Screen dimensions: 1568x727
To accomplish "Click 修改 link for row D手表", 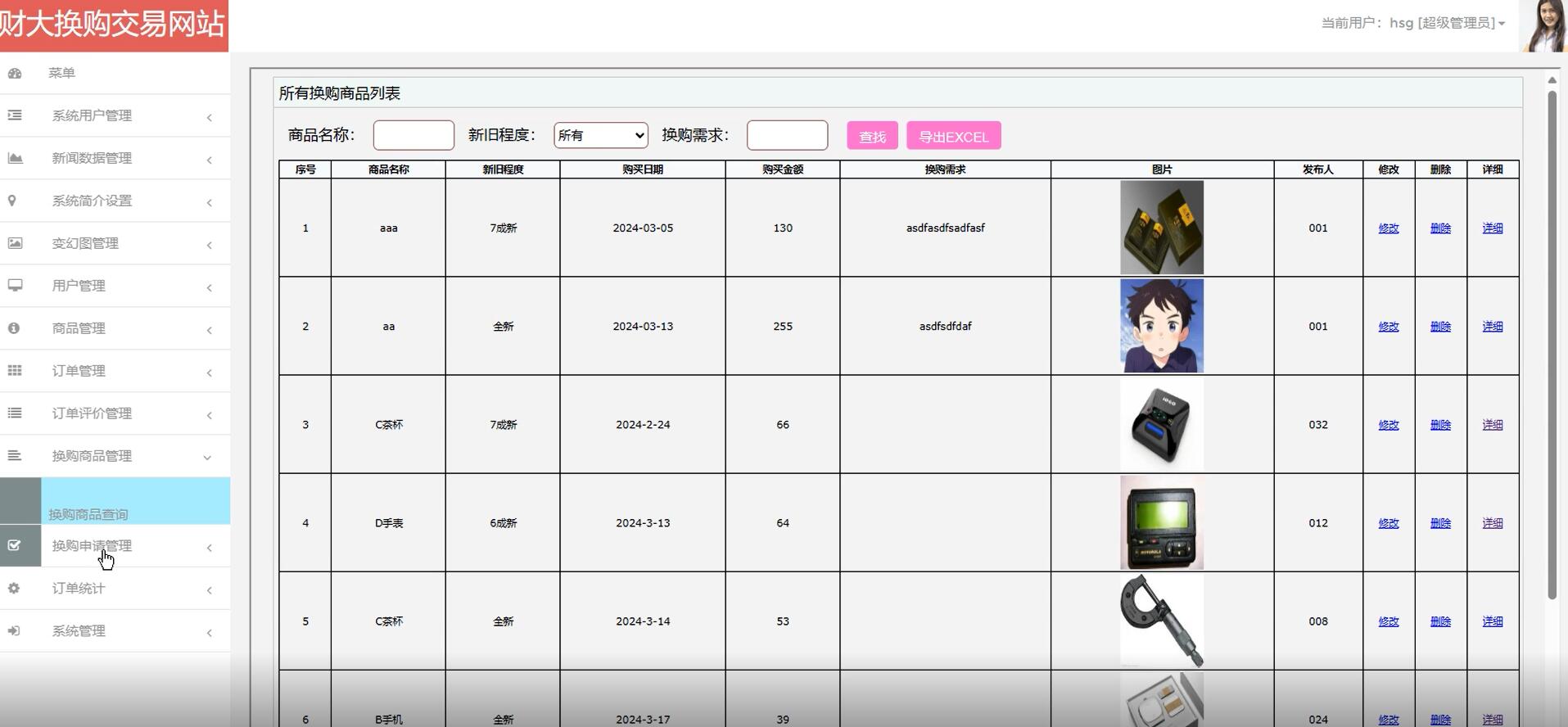I will click(1389, 523).
